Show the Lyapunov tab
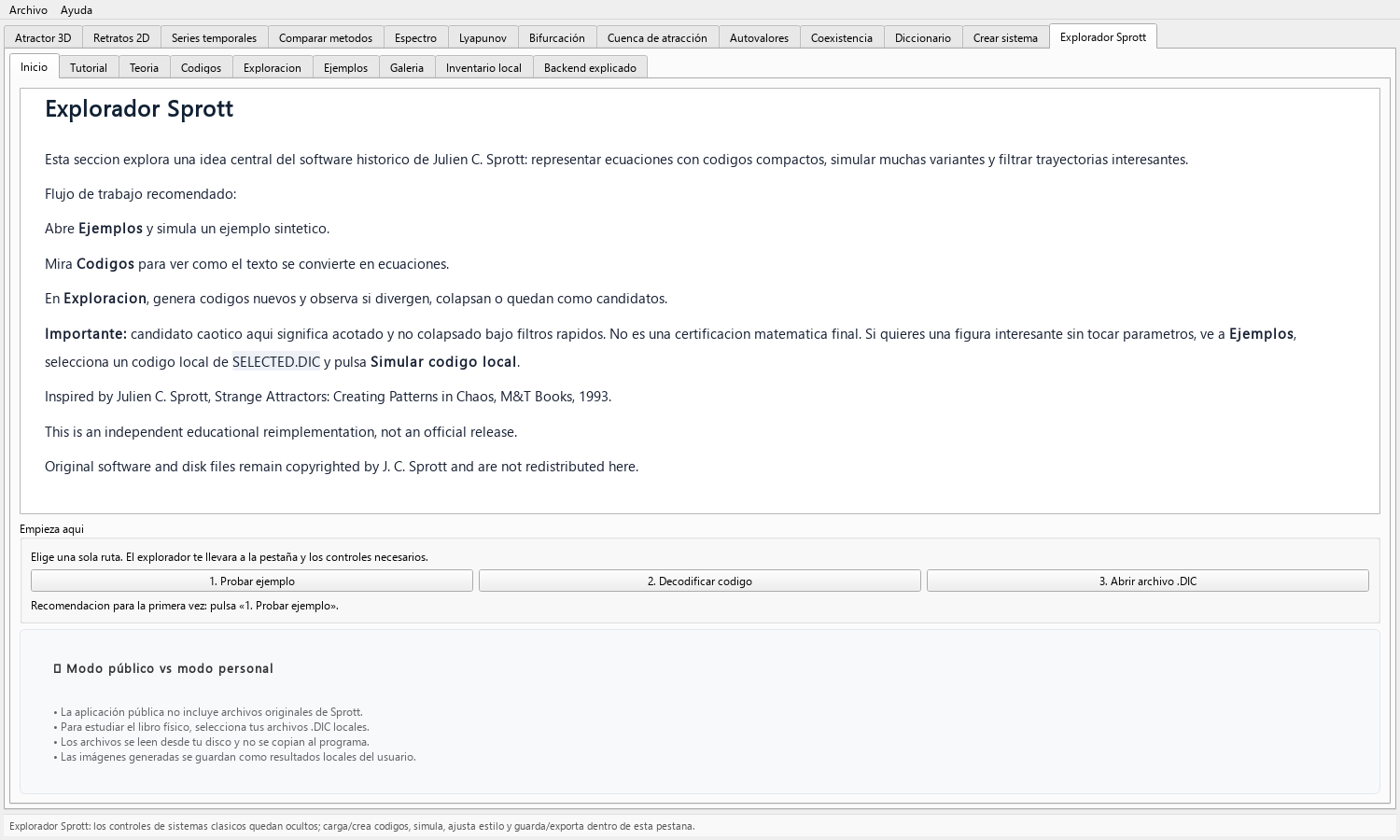This screenshot has width=1400, height=840. (483, 38)
